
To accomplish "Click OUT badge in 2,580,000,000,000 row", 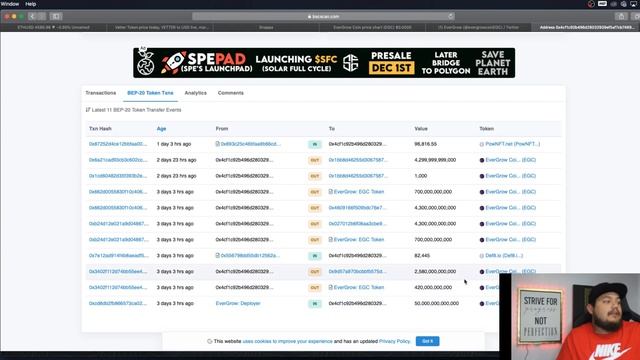I will tap(315, 272).
